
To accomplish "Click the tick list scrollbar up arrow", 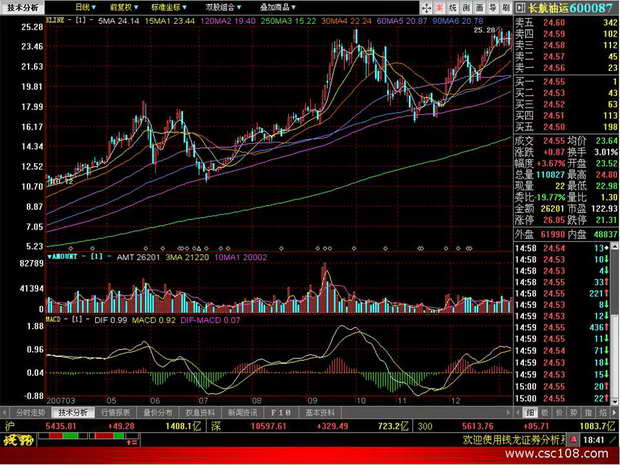I will click(x=614, y=246).
